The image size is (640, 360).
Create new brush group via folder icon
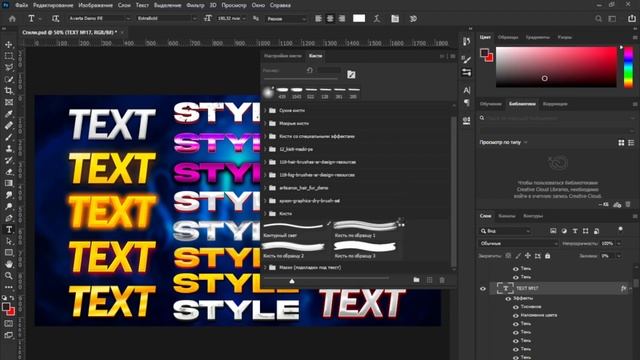(x=416, y=280)
